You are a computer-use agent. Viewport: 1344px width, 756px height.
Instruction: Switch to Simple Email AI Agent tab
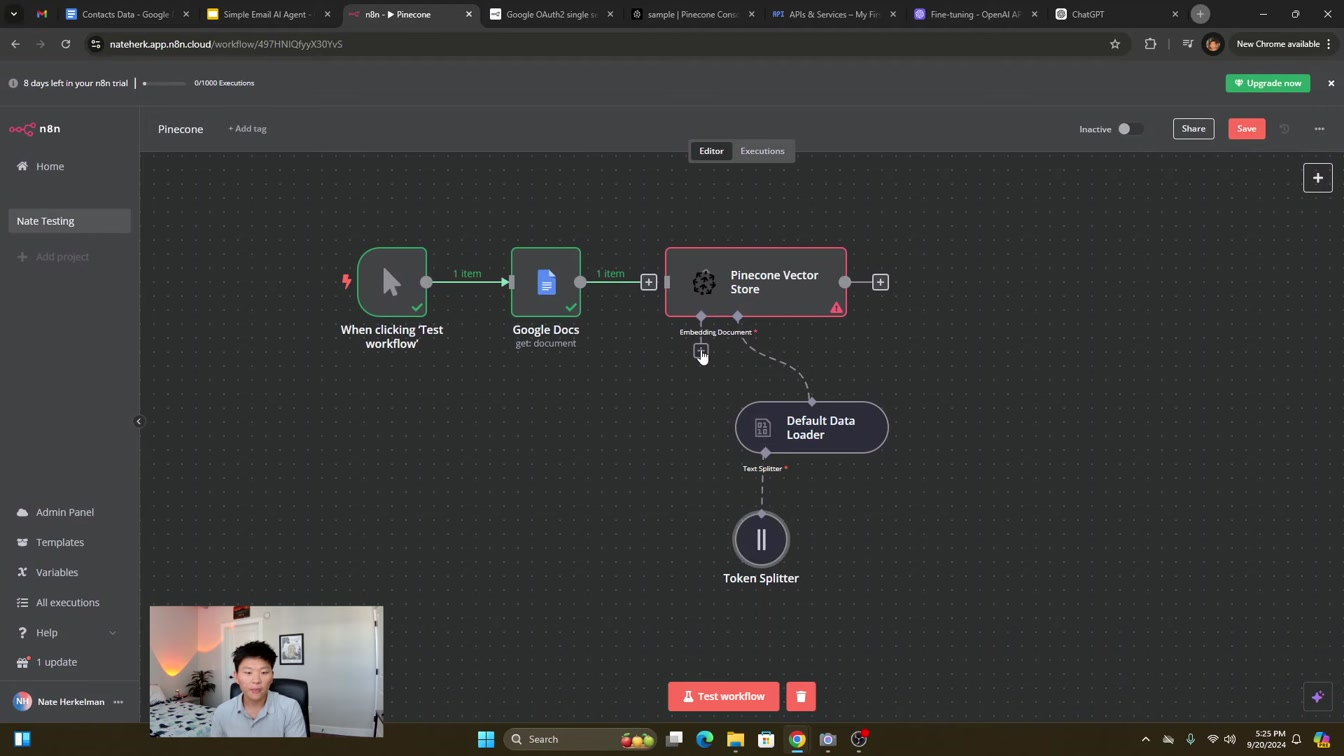coord(268,14)
